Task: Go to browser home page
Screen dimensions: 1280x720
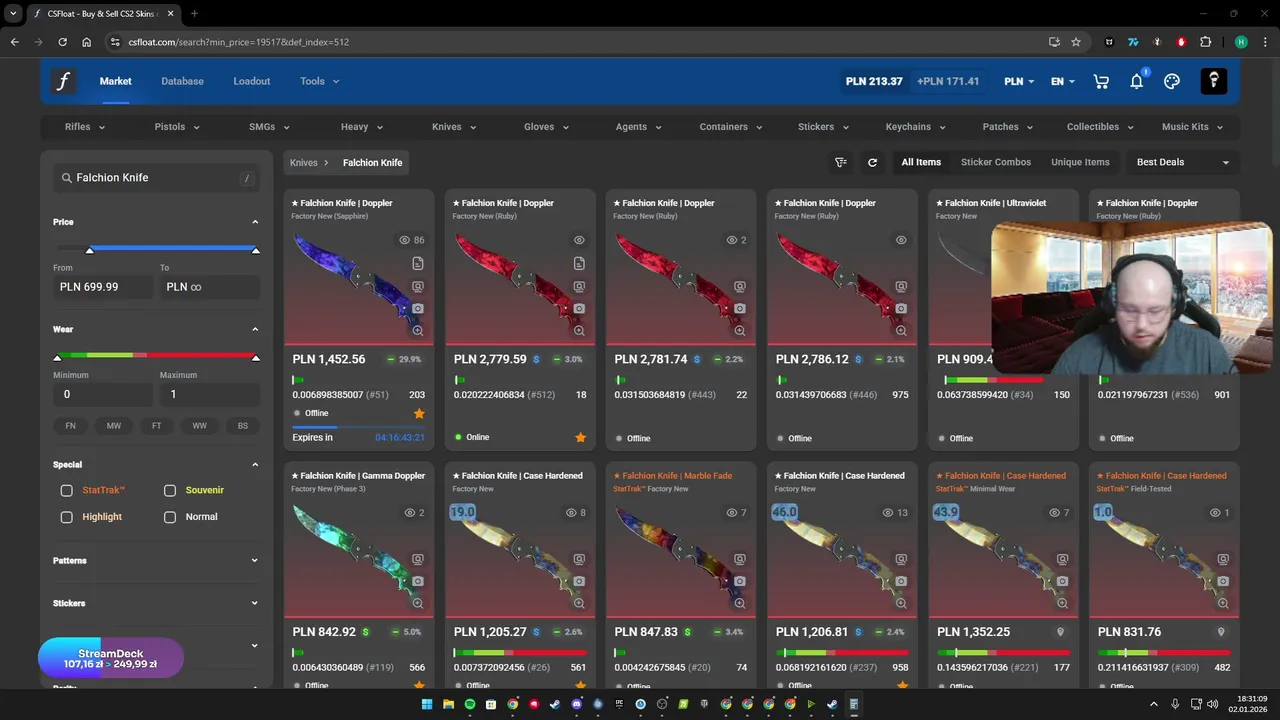Action: [87, 42]
